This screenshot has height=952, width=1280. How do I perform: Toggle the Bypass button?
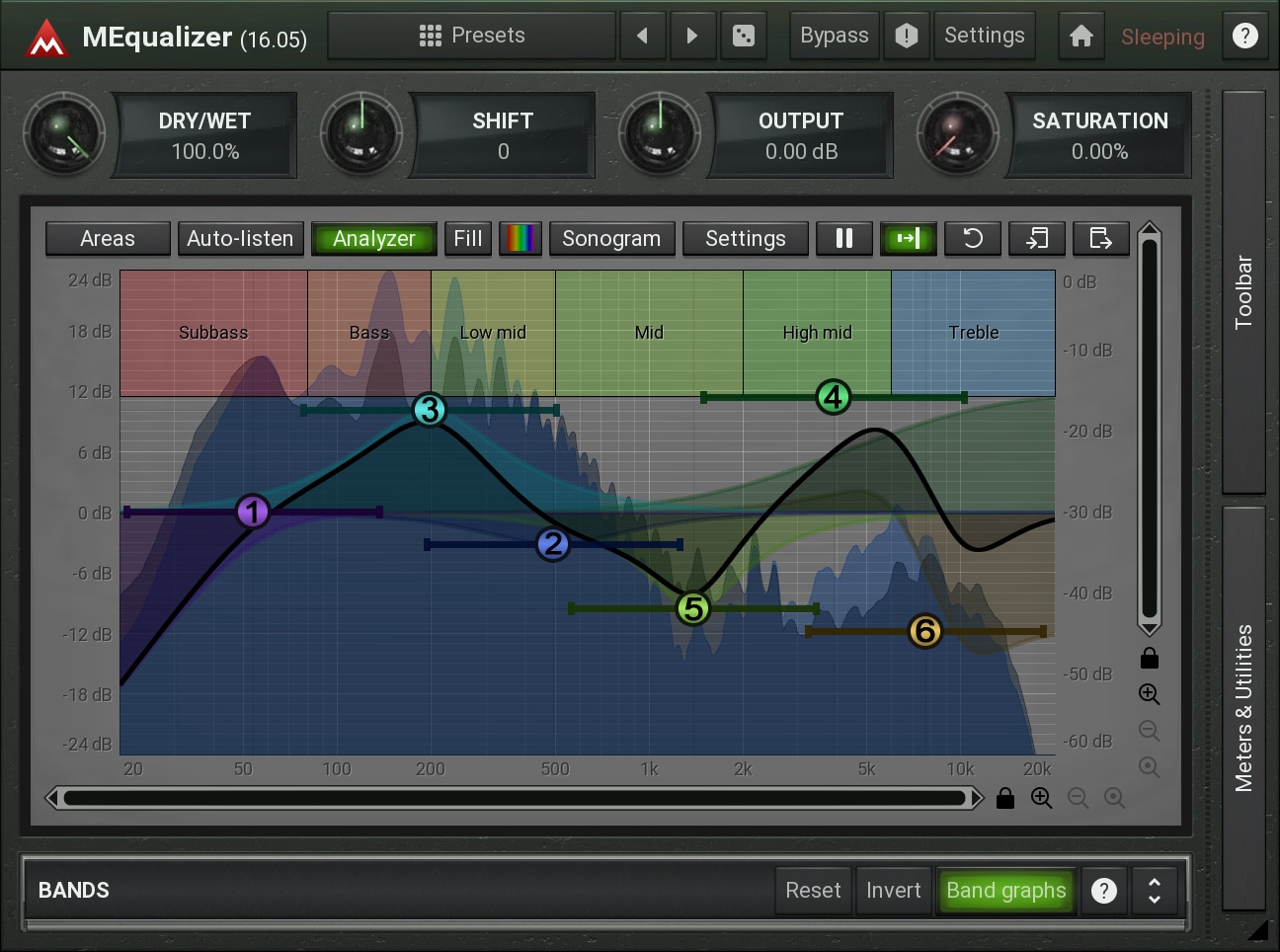point(835,36)
